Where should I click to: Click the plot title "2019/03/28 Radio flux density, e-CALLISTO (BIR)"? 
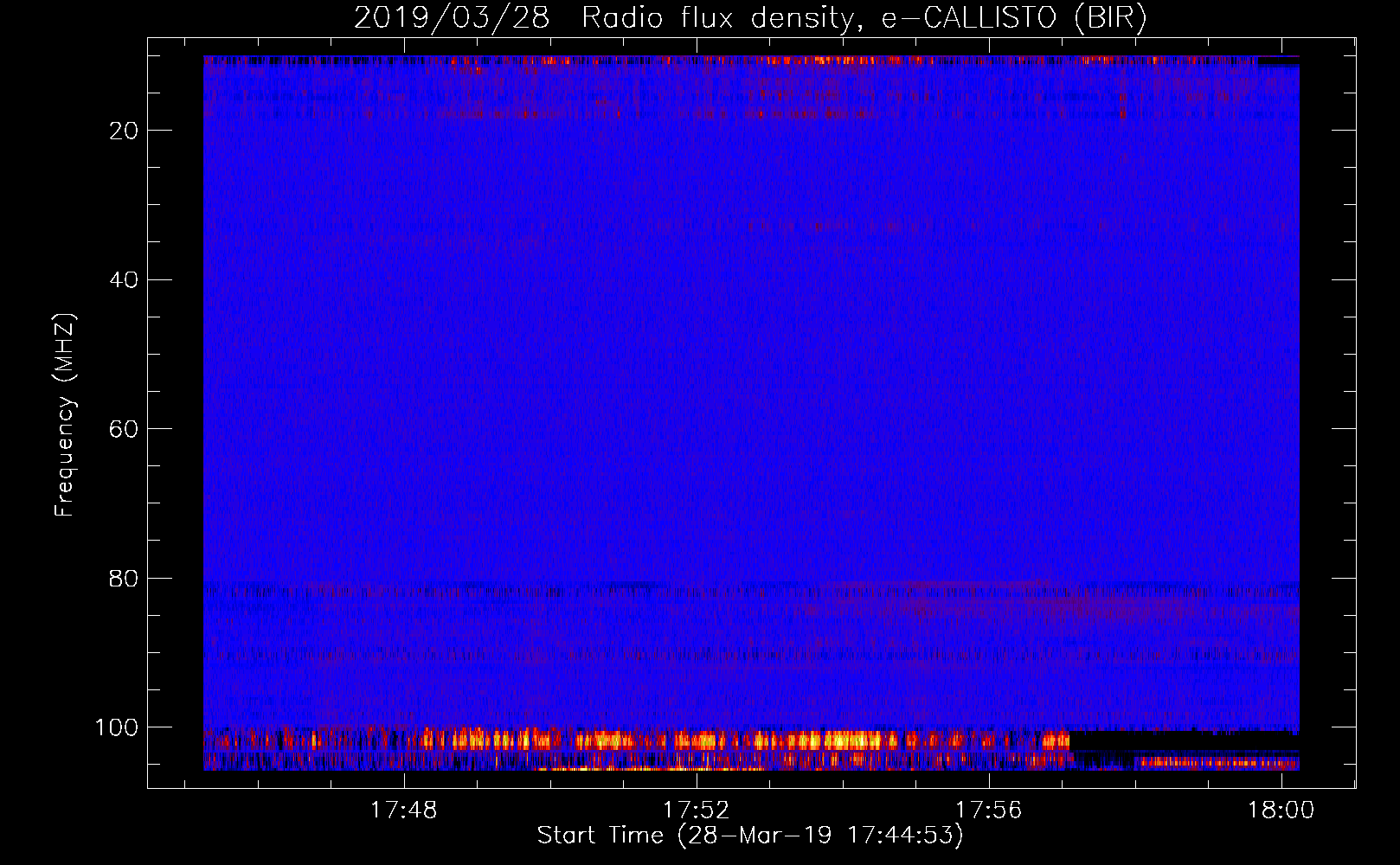coord(750,17)
